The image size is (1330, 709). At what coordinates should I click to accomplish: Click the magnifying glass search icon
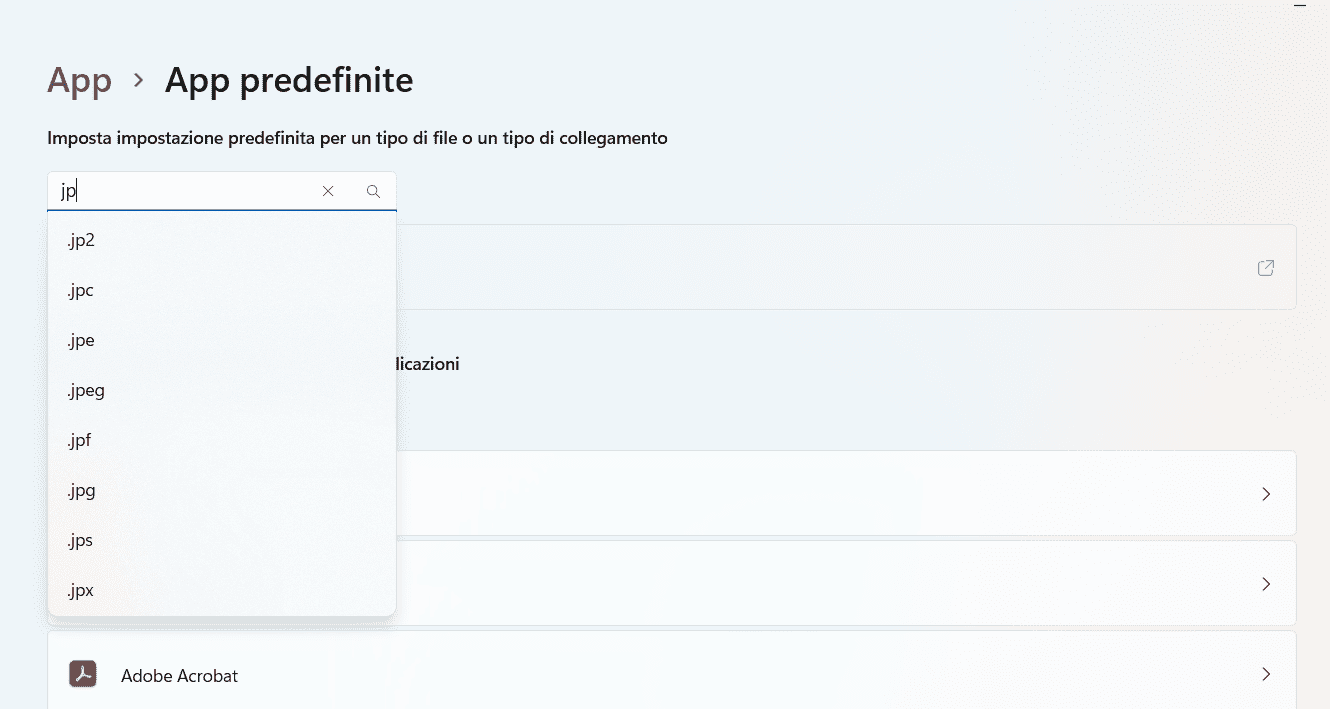[x=374, y=191]
